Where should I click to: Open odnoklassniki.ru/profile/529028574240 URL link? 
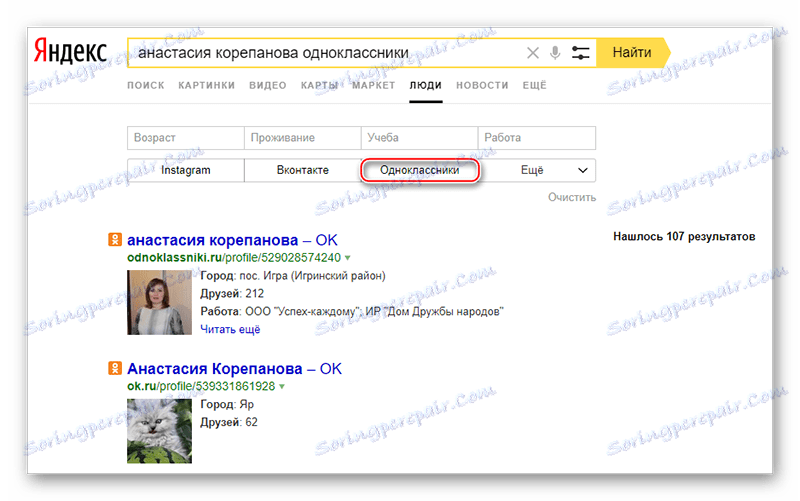pyautogui.click(x=234, y=258)
